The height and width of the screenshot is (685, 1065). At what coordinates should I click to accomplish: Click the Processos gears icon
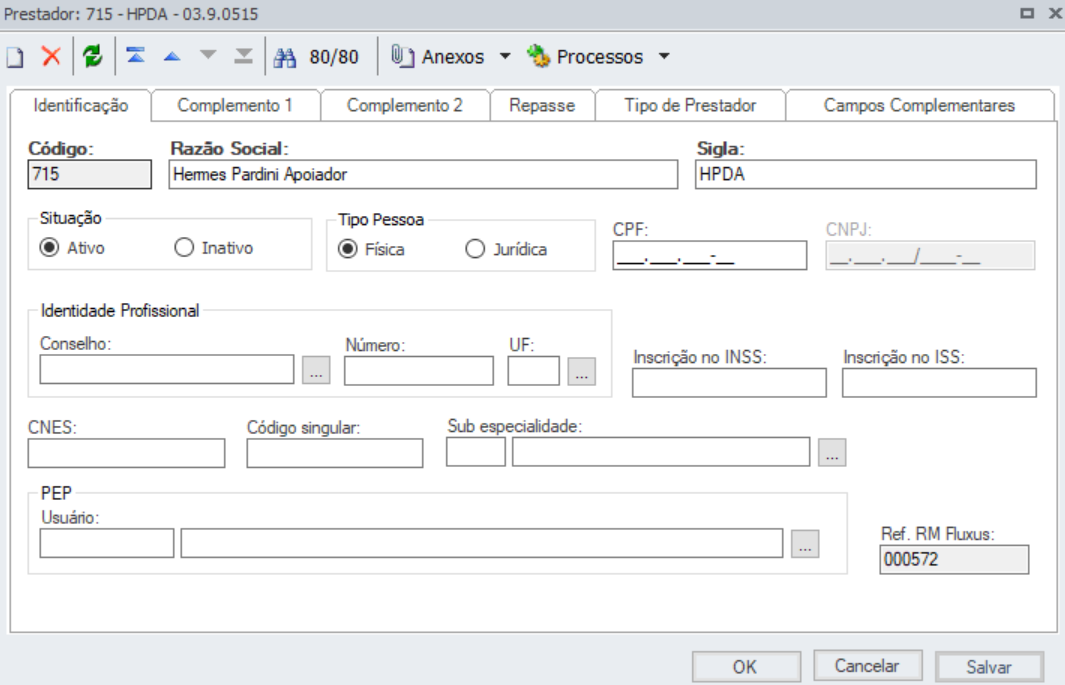(538, 56)
